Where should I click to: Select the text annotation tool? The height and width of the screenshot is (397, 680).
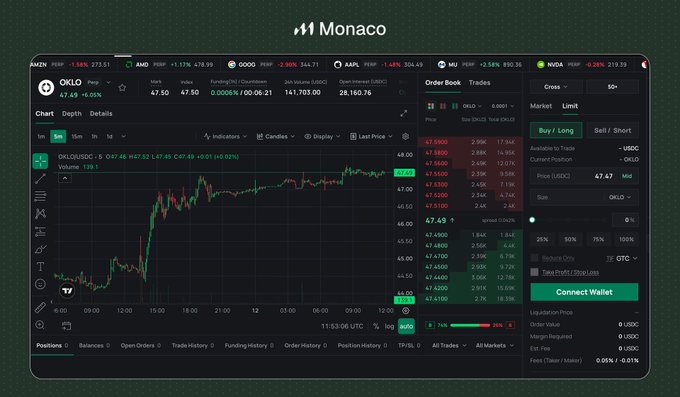[x=40, y=266]
